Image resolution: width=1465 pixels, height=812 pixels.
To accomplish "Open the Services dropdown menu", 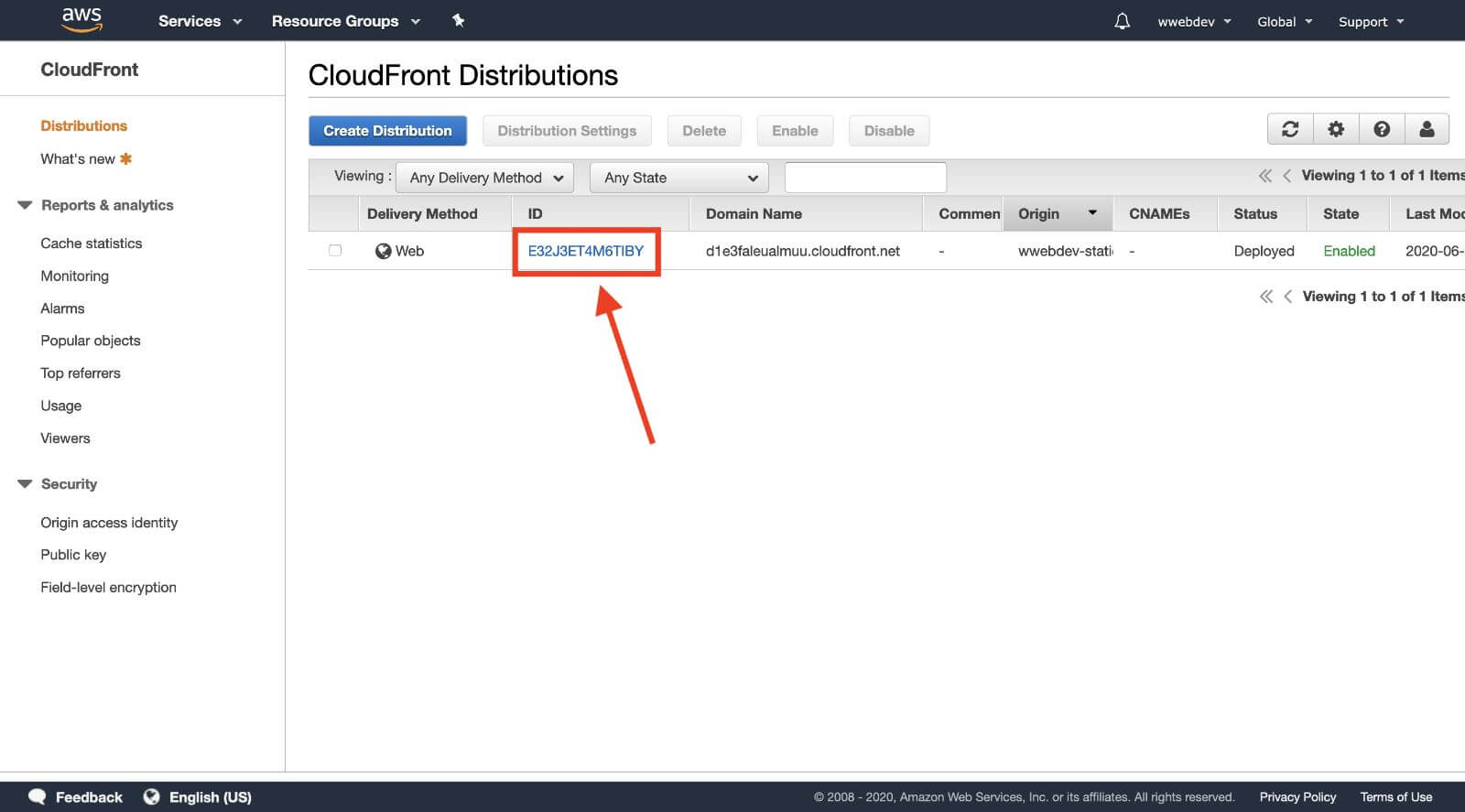I will (x=200, y=21).
